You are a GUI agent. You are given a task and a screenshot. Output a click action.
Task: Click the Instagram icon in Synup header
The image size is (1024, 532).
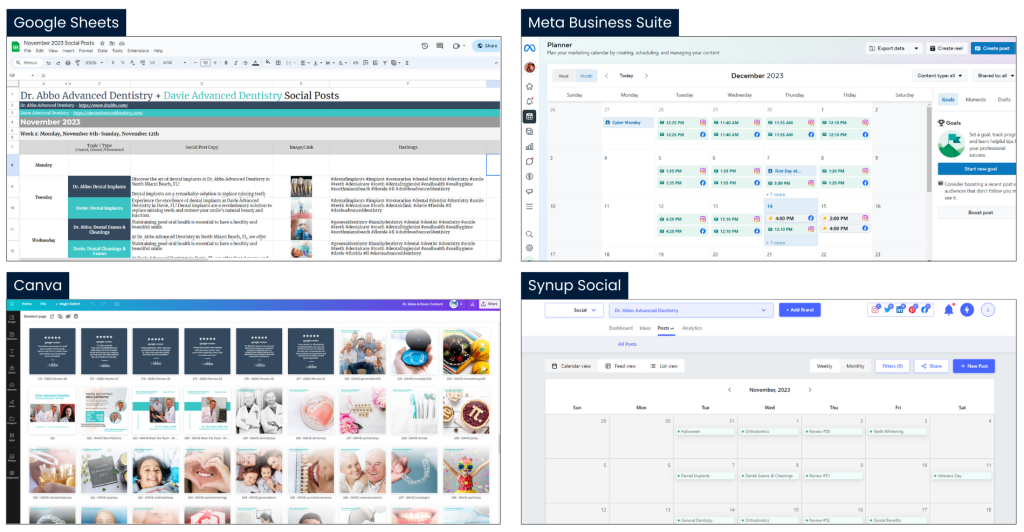click(x=875, y=309)
